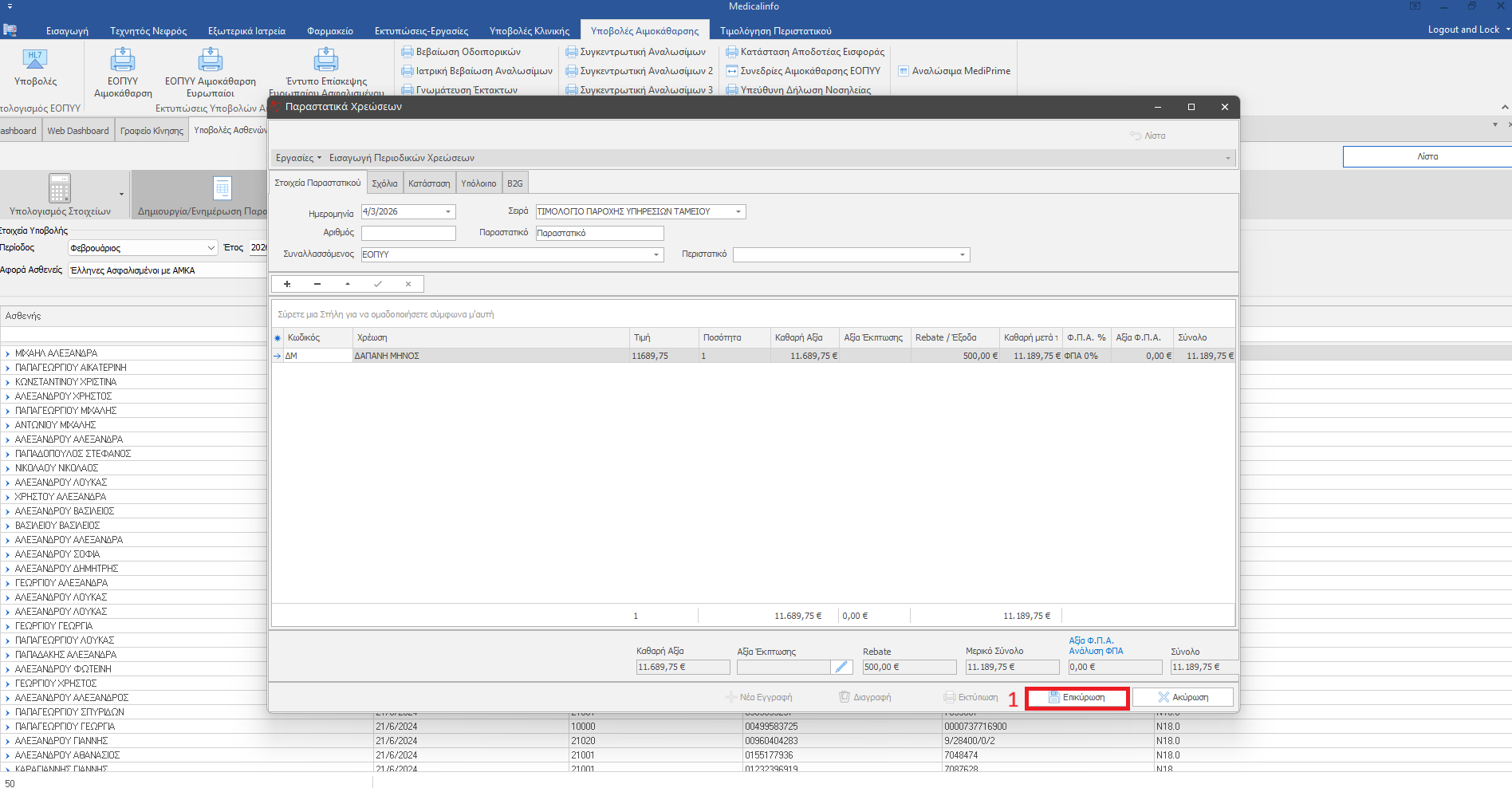This screenshot has width=1512, height=788.
Task: Click the Υπολογισμός Στοιχείων calculator icon
Action: click(x=60, y=189)
